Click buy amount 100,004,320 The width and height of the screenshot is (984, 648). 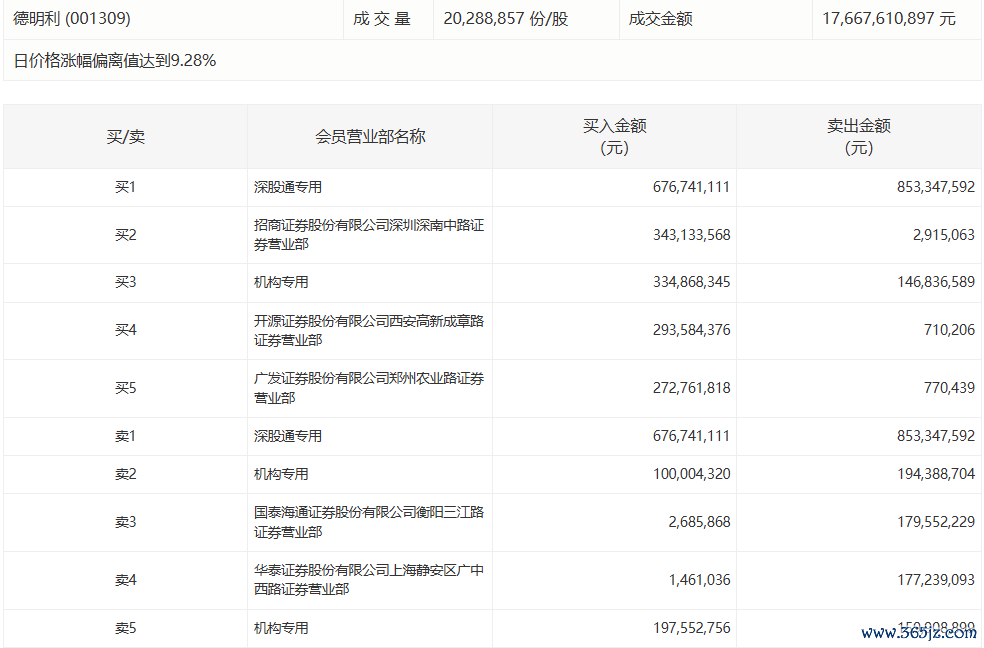pyautogui.click(x=691, y=474)
